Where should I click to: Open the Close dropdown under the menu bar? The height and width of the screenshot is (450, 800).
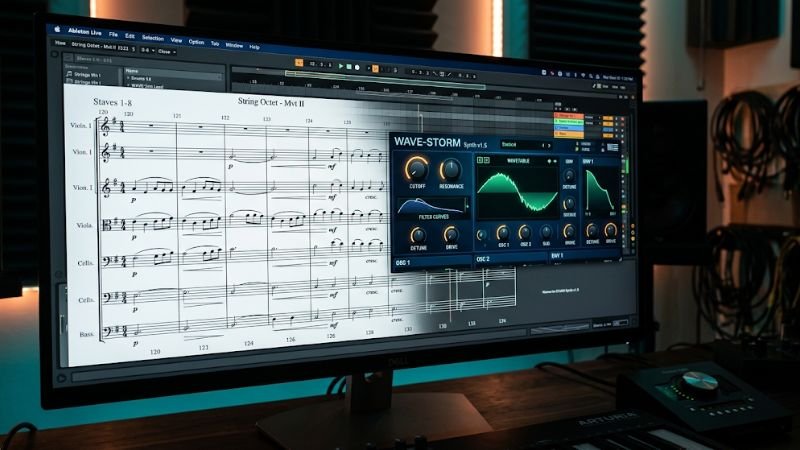click(x=166, y=52)
